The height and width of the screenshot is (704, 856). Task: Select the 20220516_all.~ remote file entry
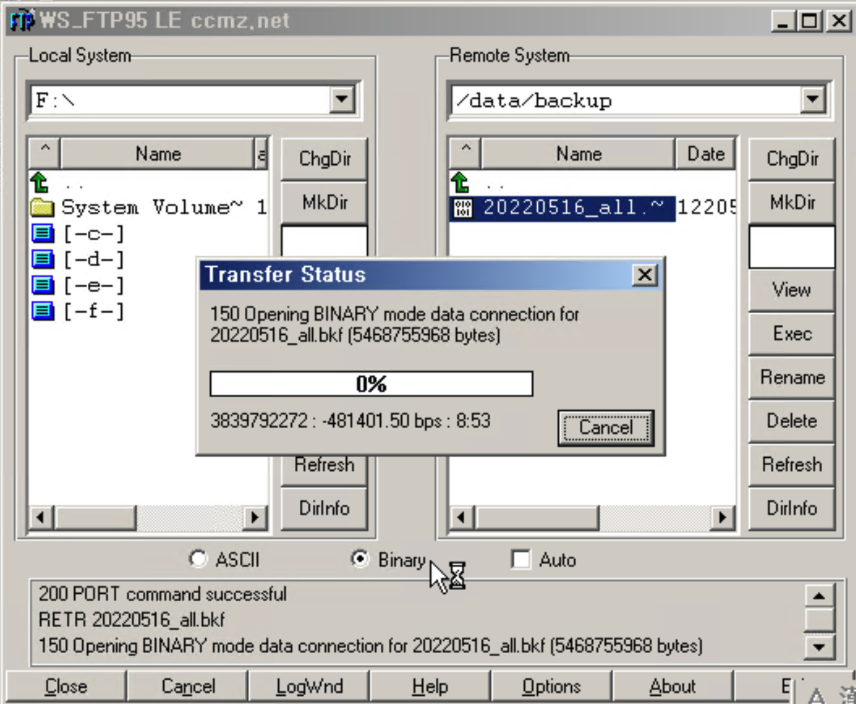coord(562,208)
